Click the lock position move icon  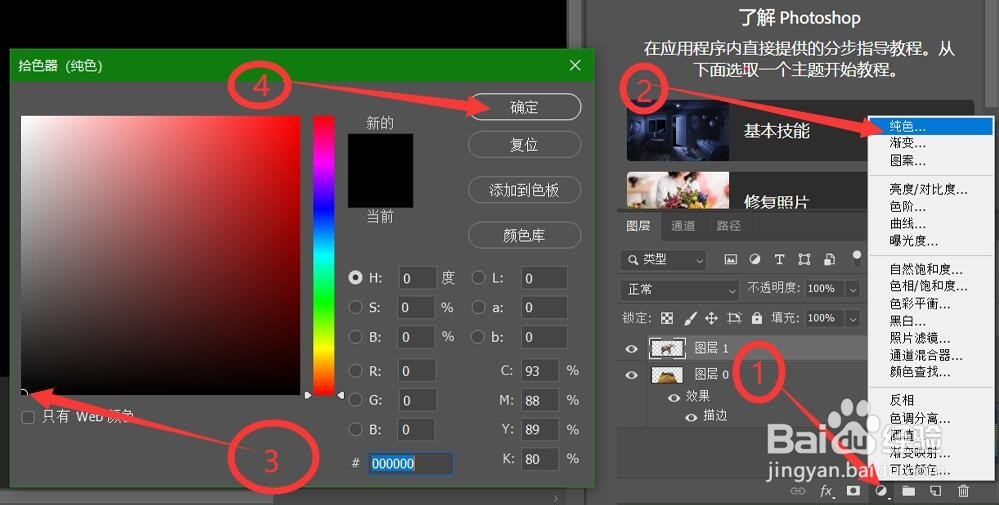[711, 318]
